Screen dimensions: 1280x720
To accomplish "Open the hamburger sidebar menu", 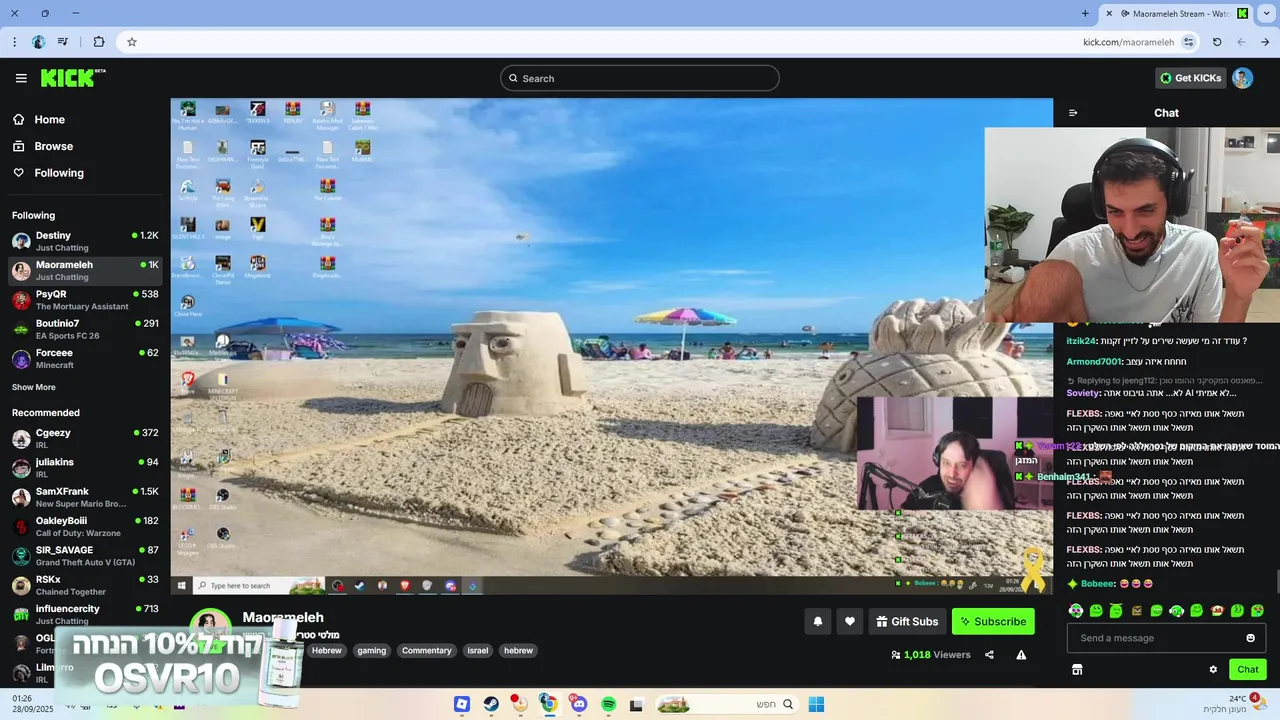I will coord(21,78).
